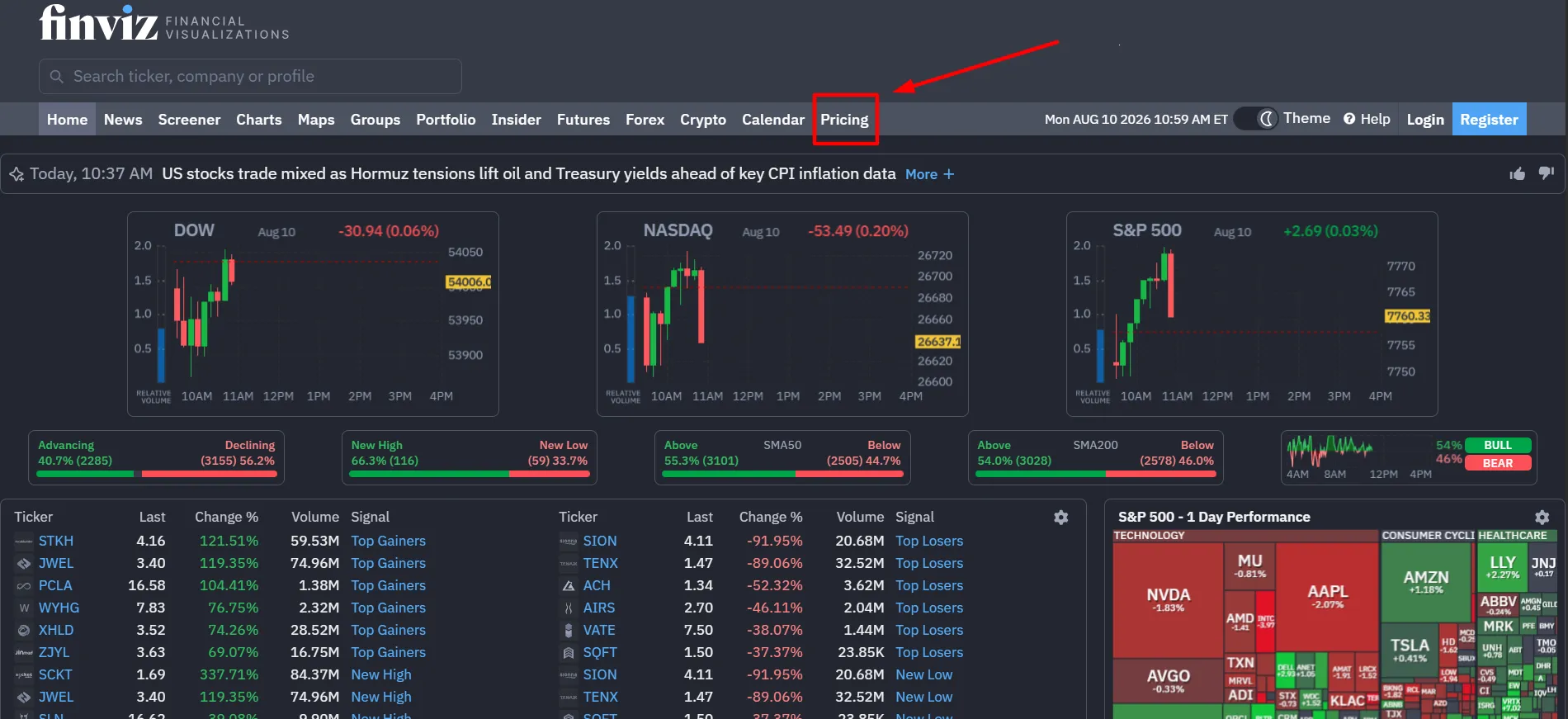Click NVDA tile in the heatmap
The width and height of the screenshot is (1568, 719).
click(1168, 600)
